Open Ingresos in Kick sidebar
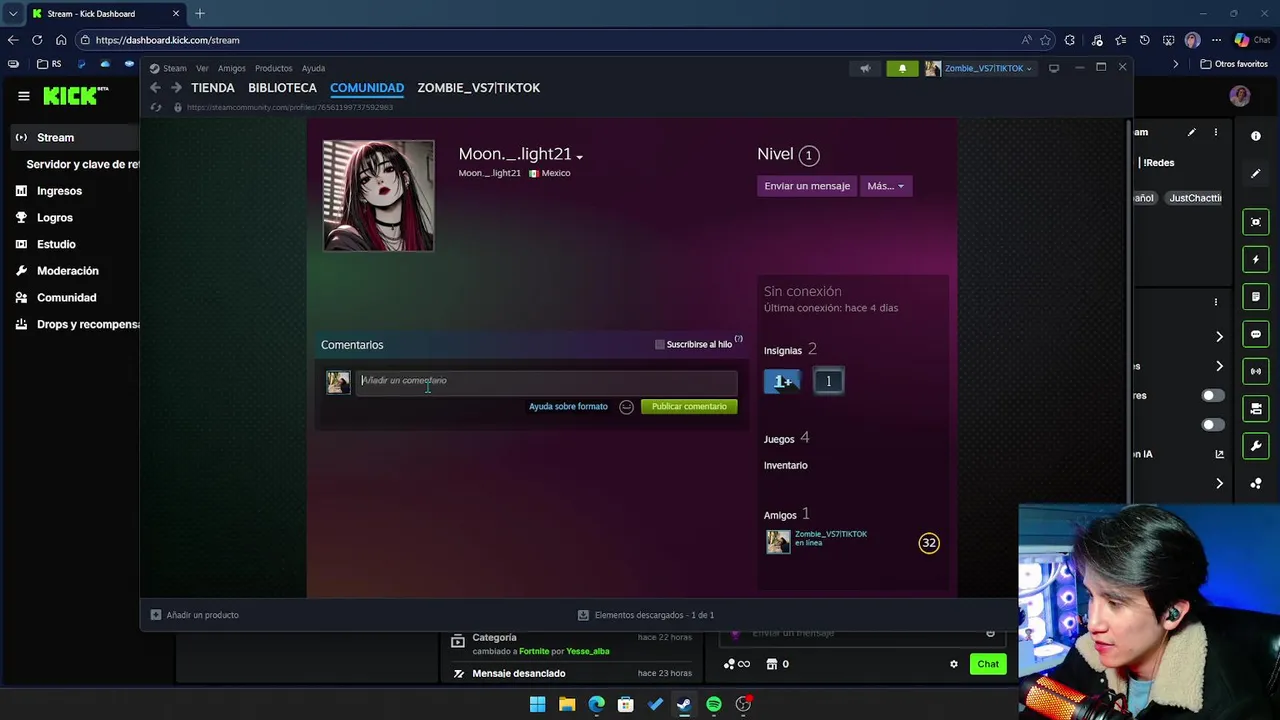The width and height of the screenshot is (1280, 720). coord(59,191)
